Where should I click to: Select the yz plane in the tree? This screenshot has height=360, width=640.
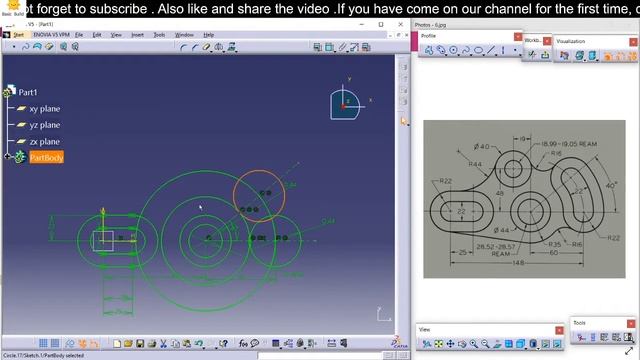point(44,125)
